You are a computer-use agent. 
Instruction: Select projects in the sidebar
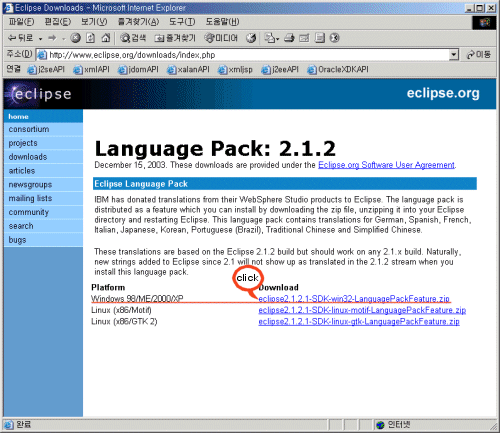point(43,143)
